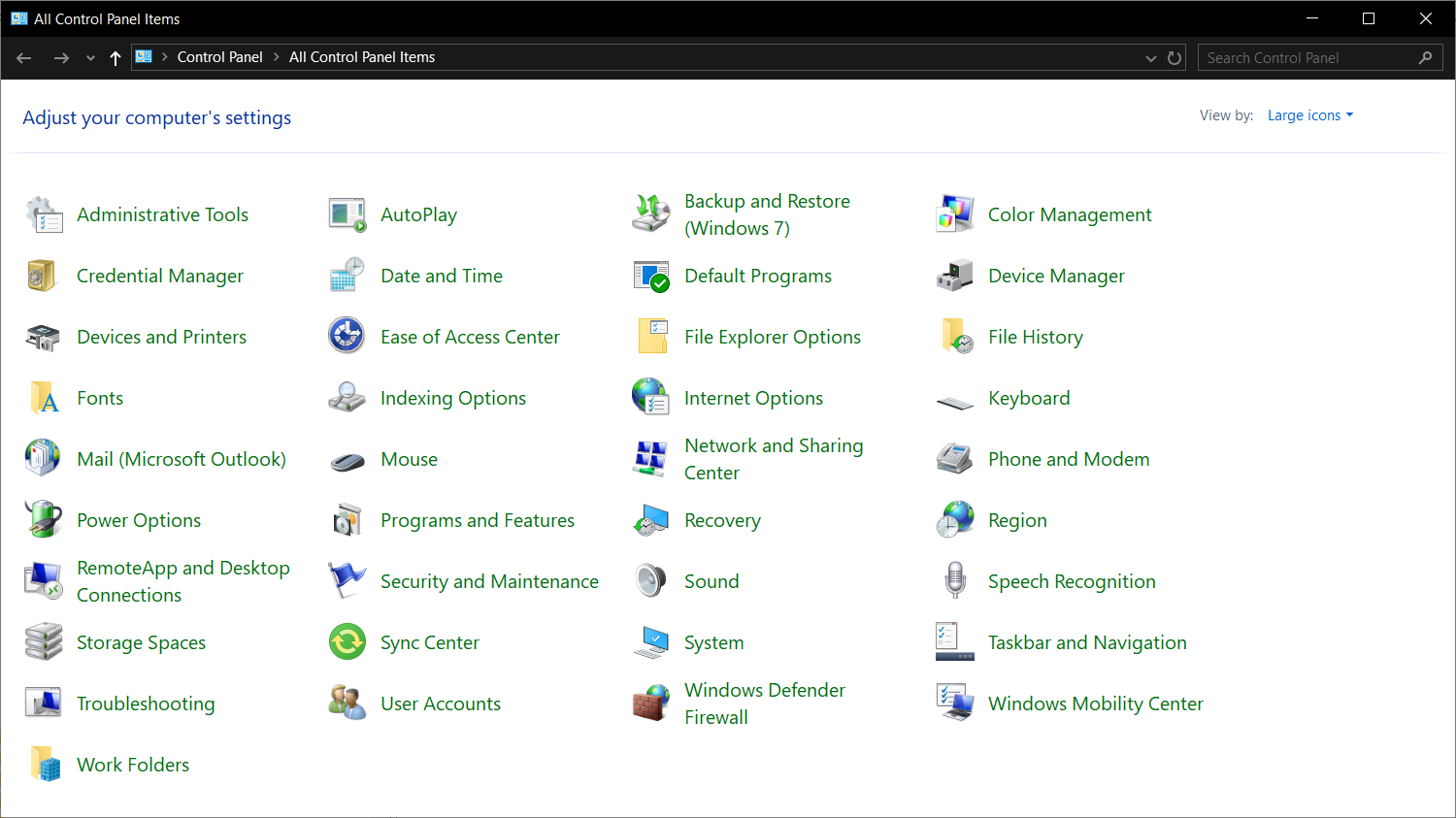Open the Recovery icon
The height and width of the screenshot is (818, 1456).
651,520
